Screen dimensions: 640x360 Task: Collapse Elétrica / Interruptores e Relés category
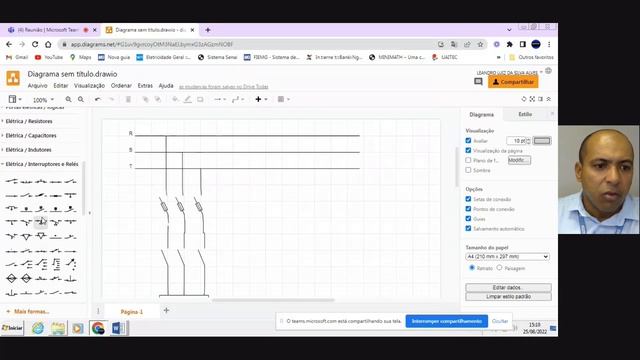click(42, 164)
